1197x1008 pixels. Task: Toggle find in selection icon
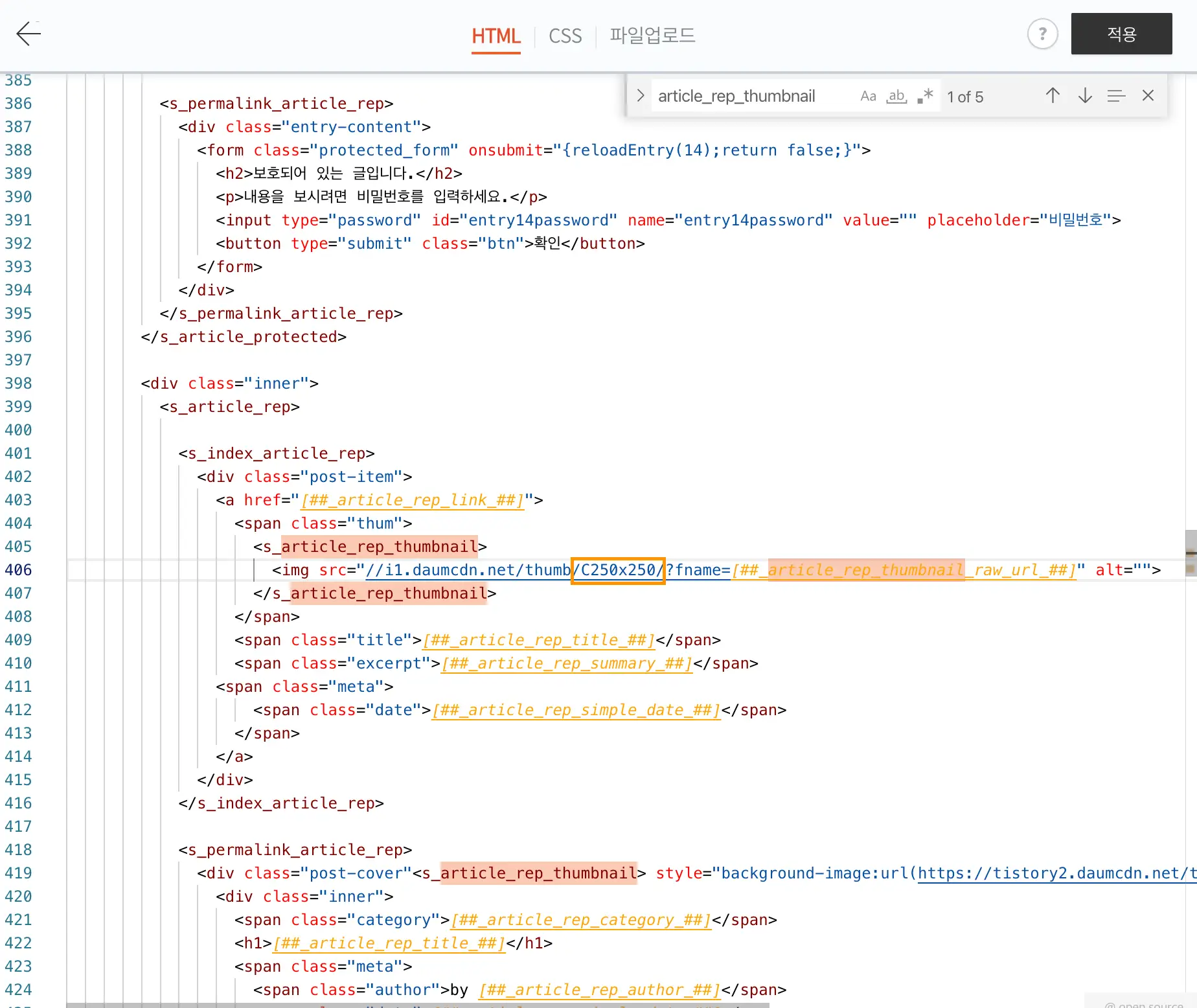click(x=1116, y=96)
